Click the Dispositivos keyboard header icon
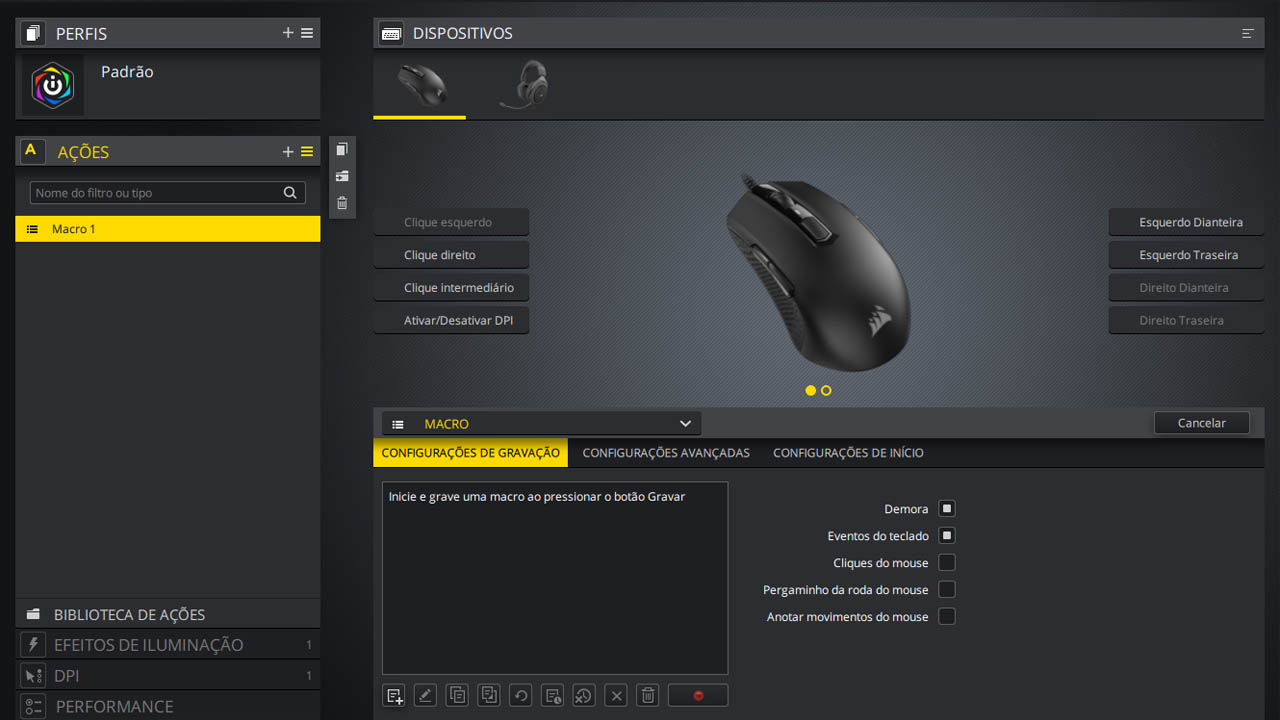Viewport: 1280px width, 720px height. pyautogui.click(x=391, y=33)
